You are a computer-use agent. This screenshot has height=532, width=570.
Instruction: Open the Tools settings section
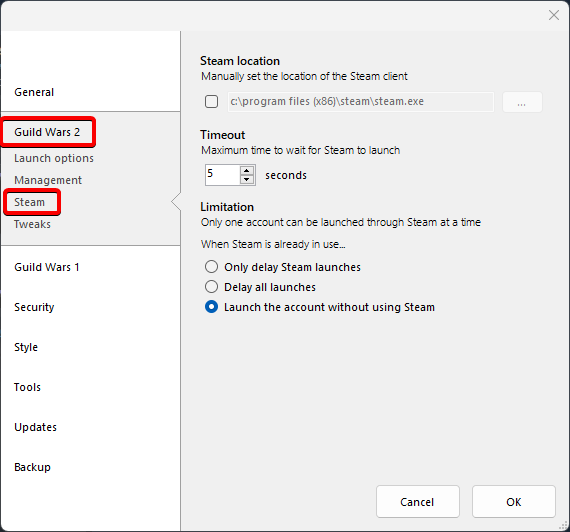coord(27,387)
